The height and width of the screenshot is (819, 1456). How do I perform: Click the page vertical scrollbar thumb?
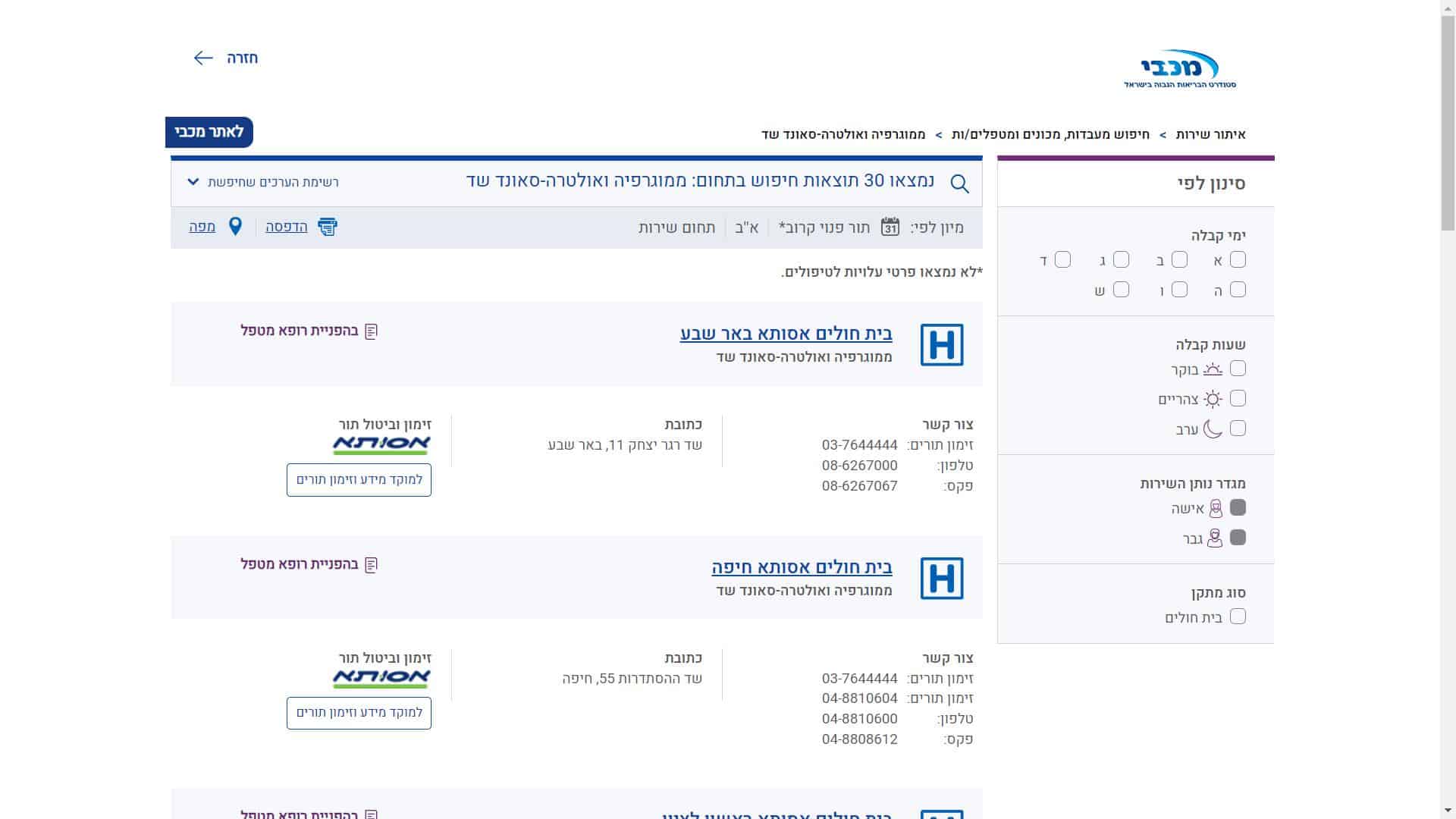(x=1448, y=121)
